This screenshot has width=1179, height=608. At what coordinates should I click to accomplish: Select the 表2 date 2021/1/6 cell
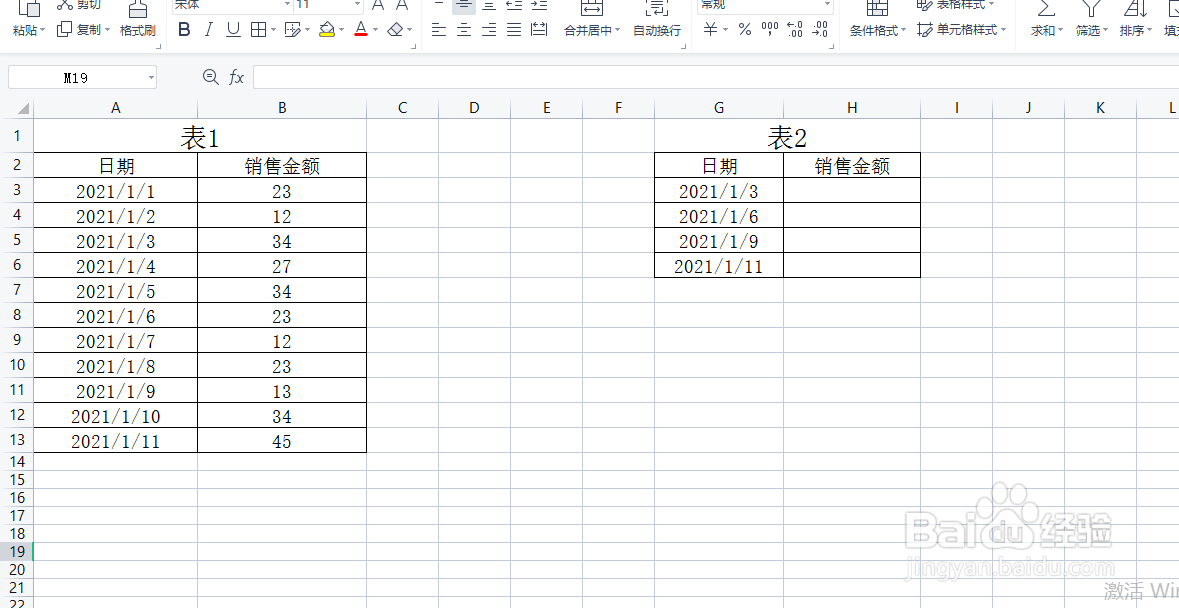pos(719,216)
